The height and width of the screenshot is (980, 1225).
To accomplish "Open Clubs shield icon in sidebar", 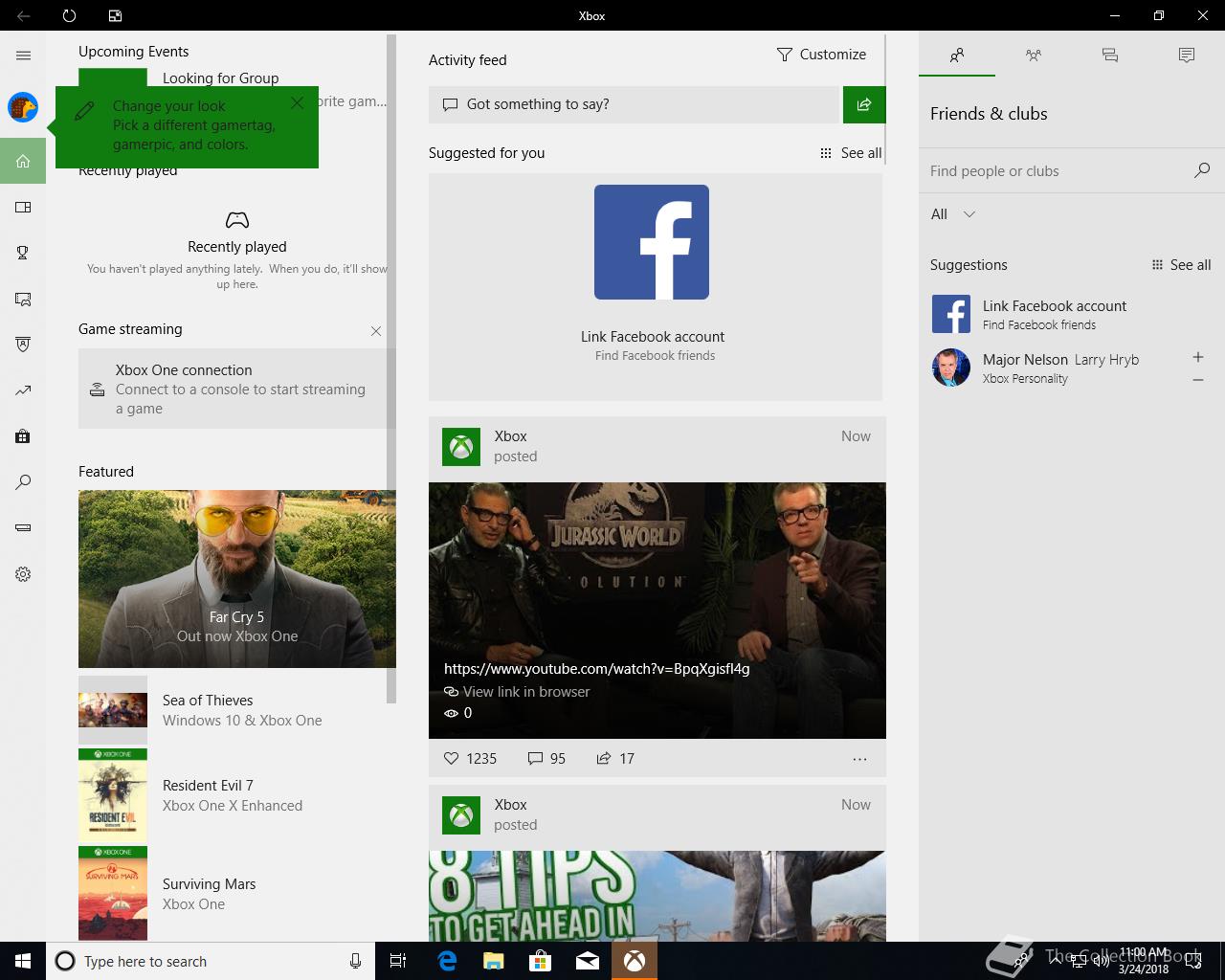I will click(23, 345).
